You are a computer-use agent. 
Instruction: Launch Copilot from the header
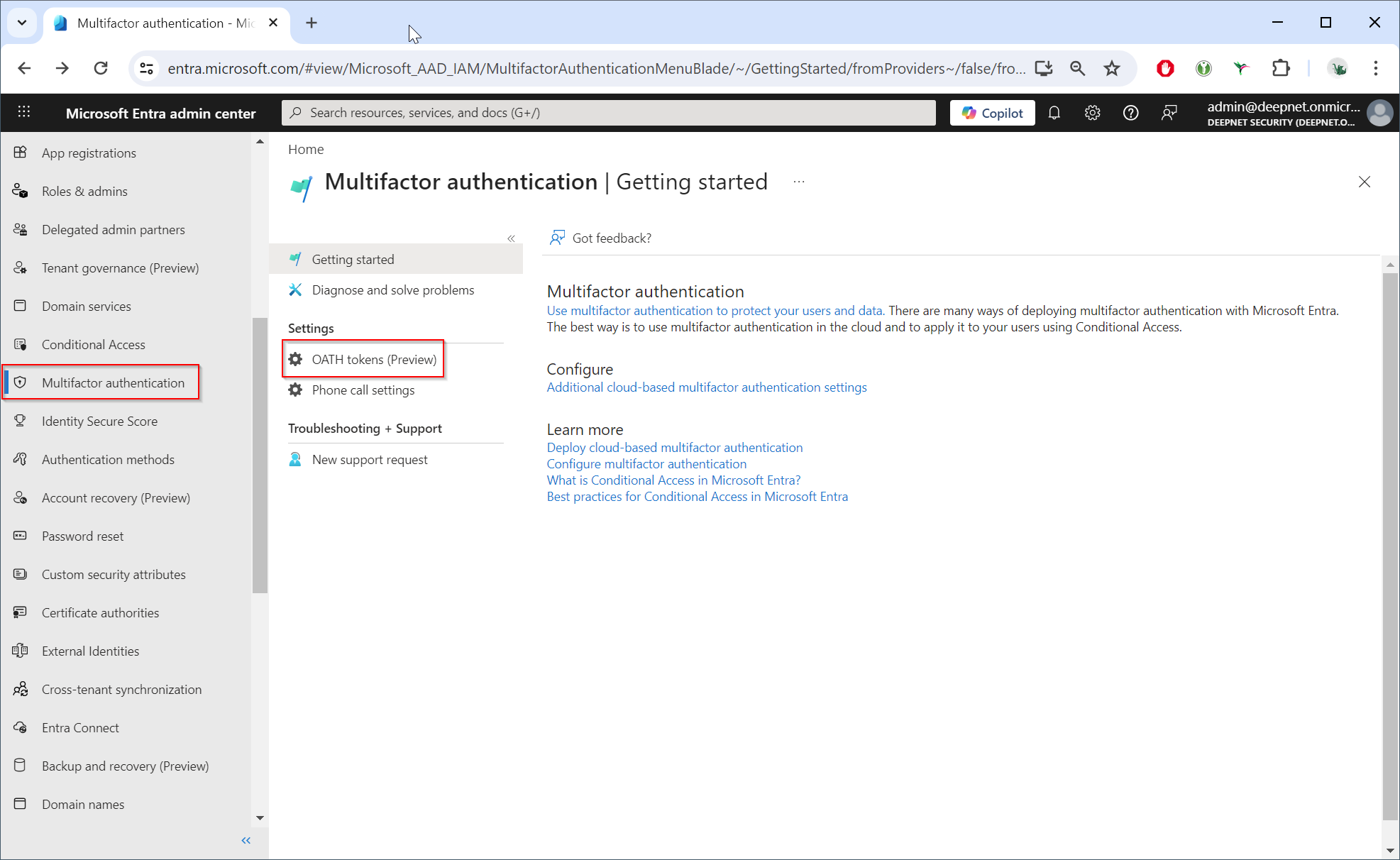click(x=992, y=113)
